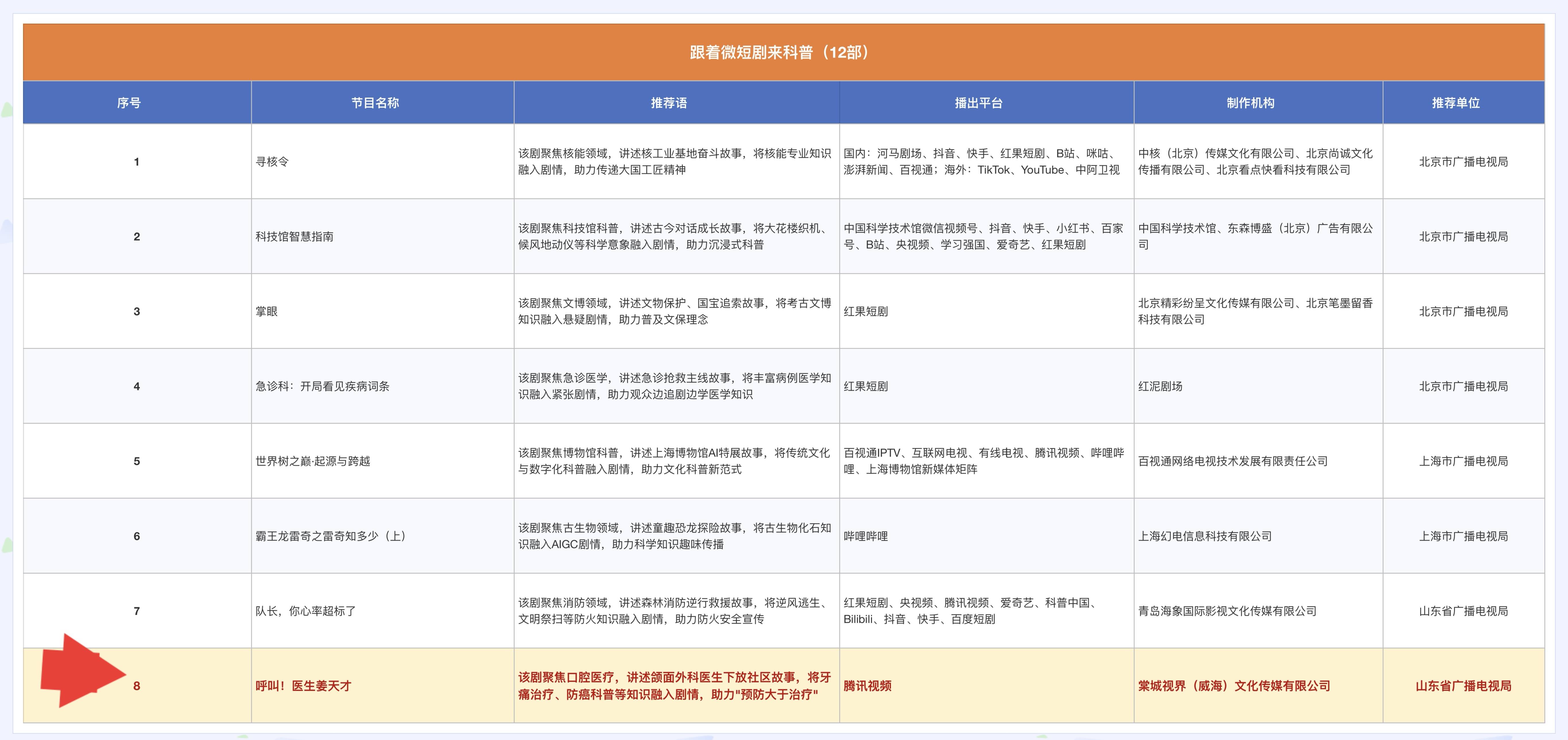Click the recommendation text about 文博领域

[x=675, y=312]
